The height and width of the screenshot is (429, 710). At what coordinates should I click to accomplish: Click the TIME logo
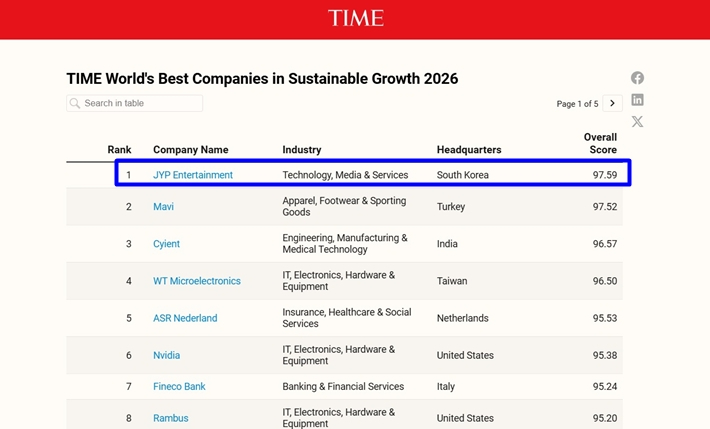(x=355, y=18)
